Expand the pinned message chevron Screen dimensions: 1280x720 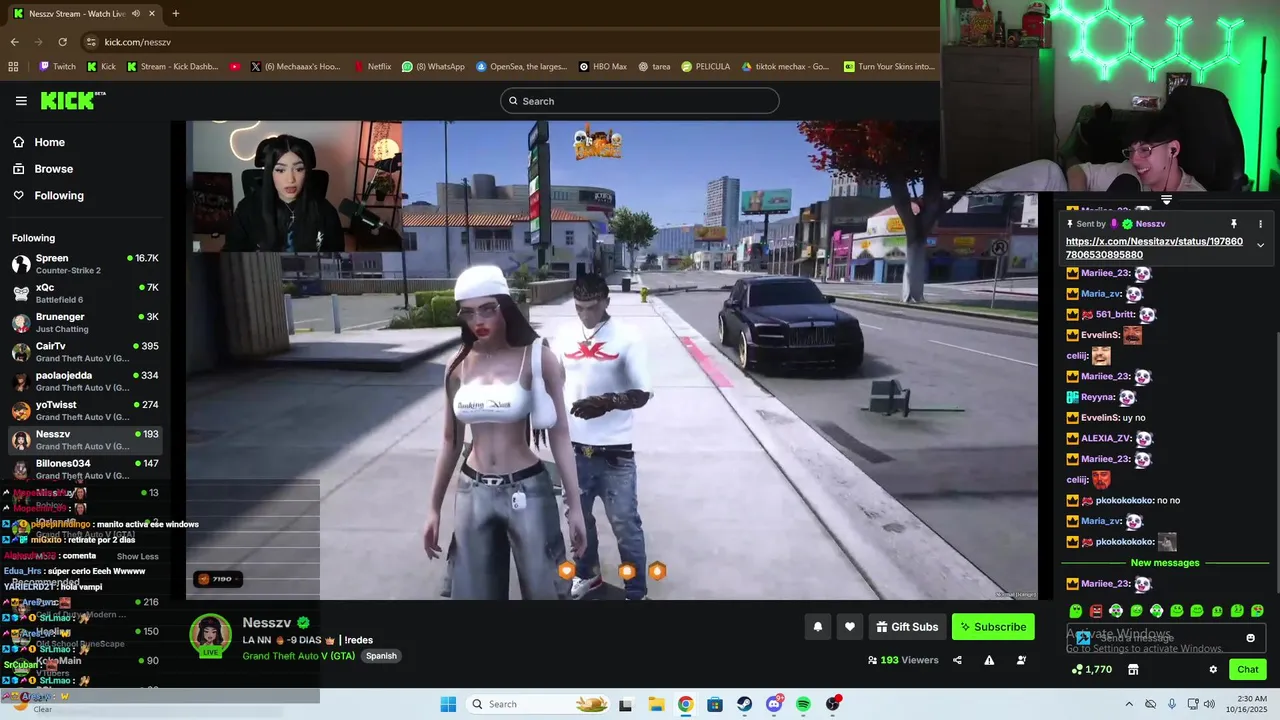tap(1260, 245)
